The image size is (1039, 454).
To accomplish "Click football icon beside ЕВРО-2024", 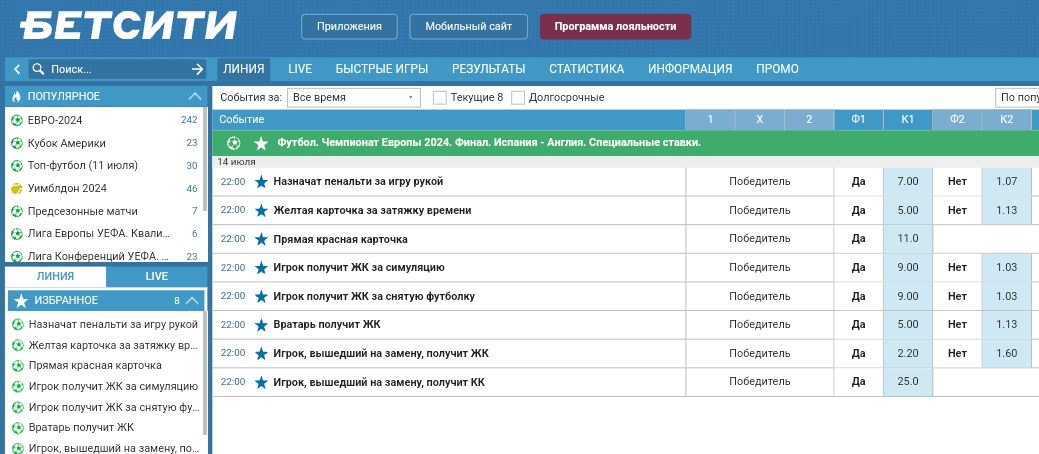I will pos(17,121).
